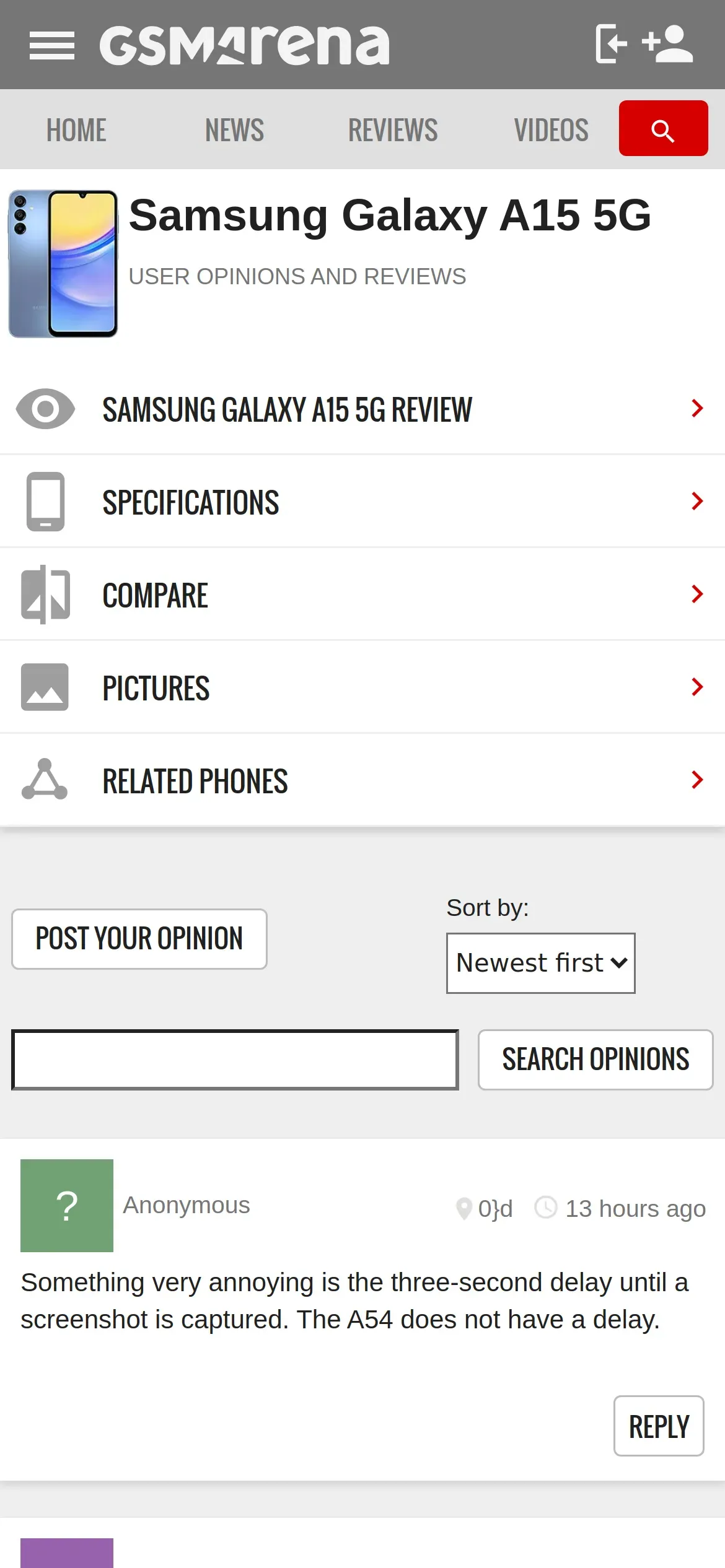Screen dimensions: 725x1568
Task: Open the Newest first sort dropdown
Action: point(540,964)
